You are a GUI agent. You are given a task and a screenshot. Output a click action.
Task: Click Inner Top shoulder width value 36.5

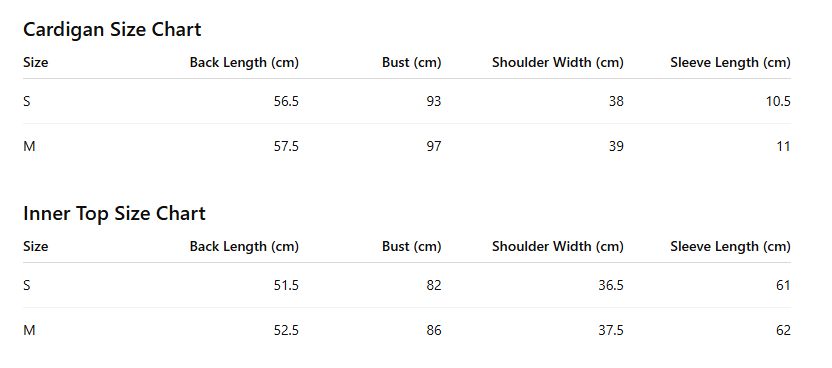click(x=611, y=285)
